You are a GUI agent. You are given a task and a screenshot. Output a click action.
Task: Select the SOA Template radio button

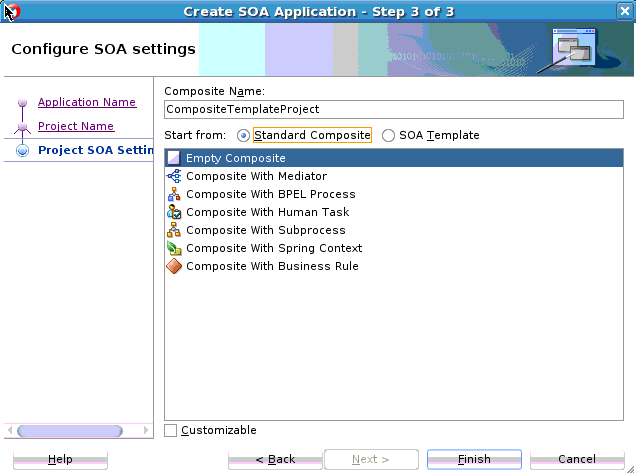[389, 135]
